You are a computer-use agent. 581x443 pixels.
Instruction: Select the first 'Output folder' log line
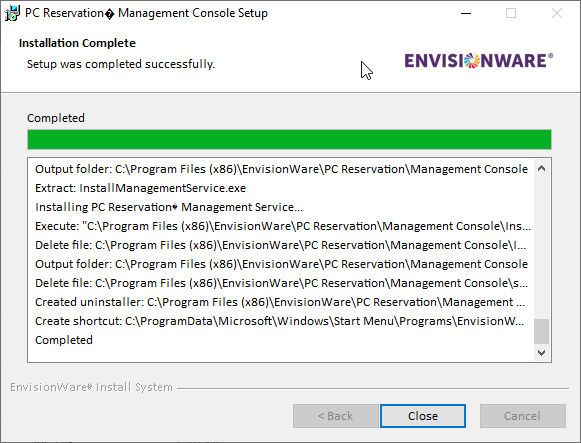281,169
